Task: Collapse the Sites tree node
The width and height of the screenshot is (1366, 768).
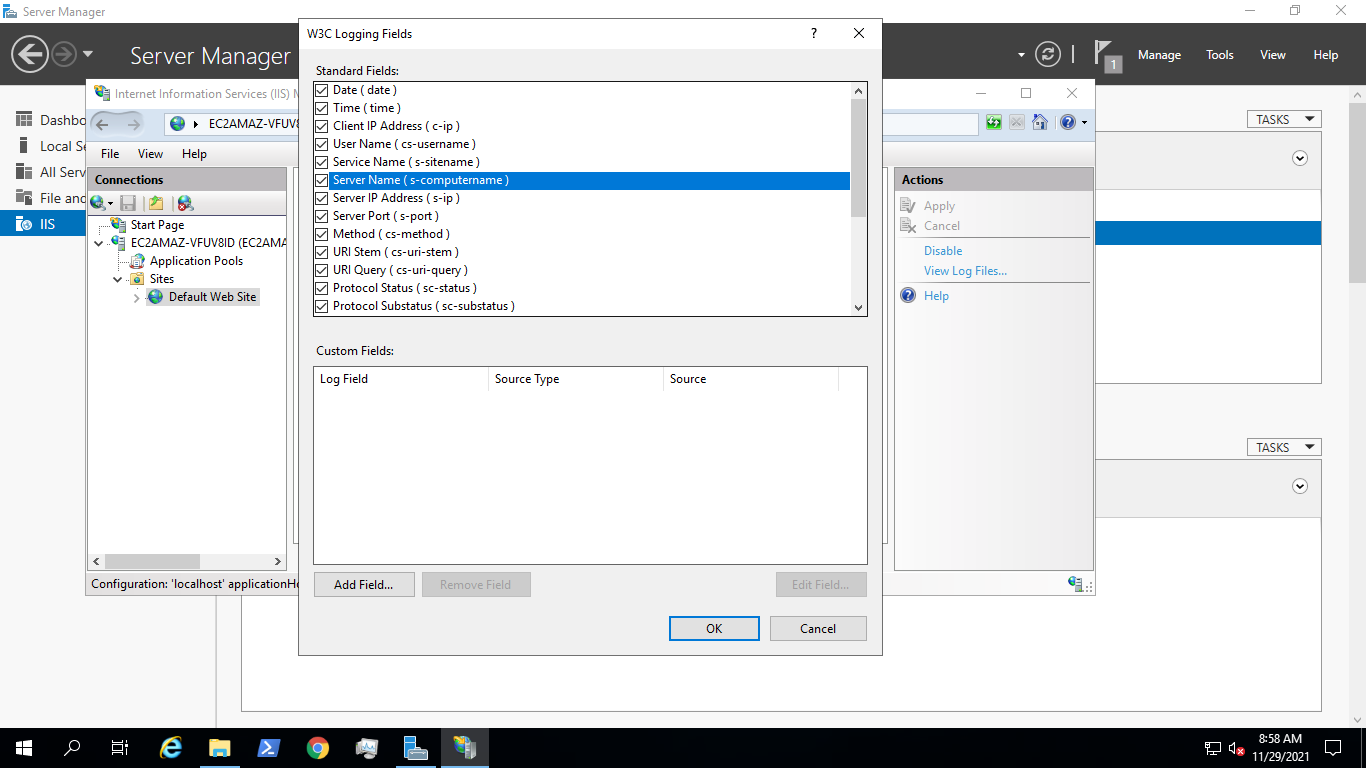Action: [118, 279]
